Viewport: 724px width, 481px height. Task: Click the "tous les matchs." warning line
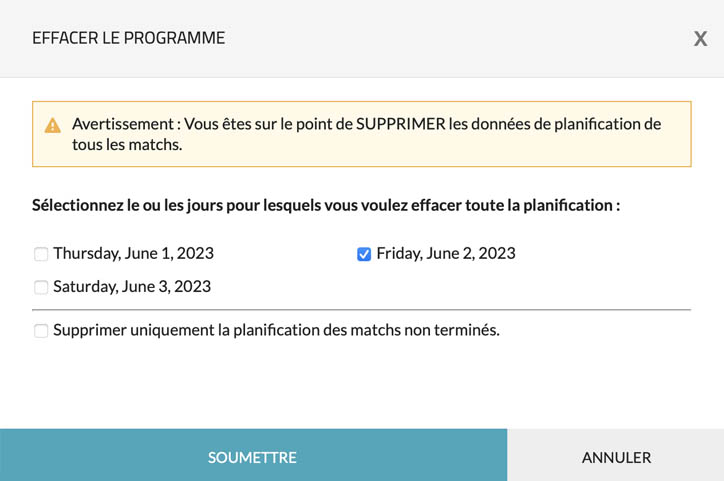pos(127,145)
